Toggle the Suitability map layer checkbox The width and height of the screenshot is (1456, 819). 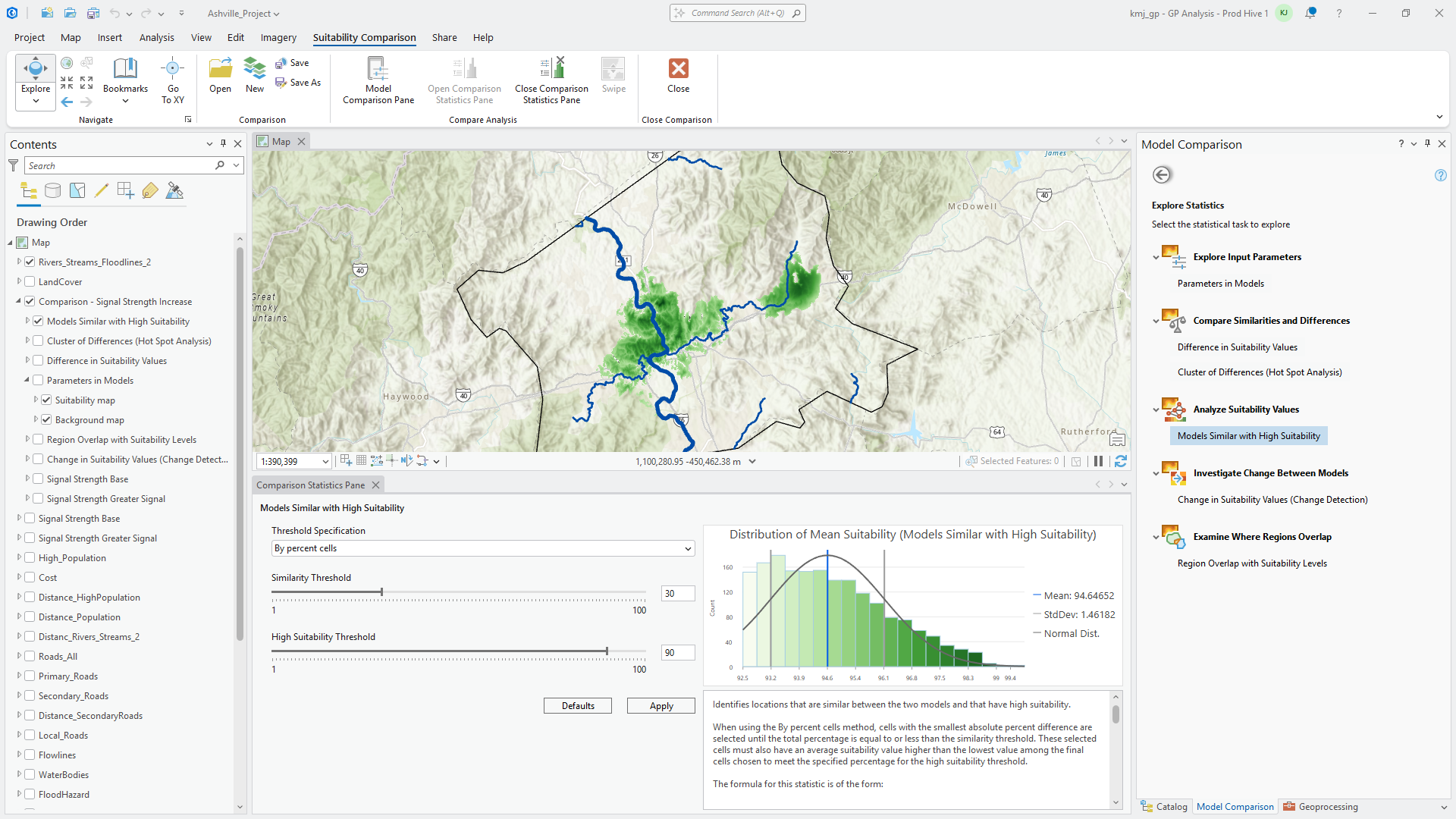click(46, 400)
